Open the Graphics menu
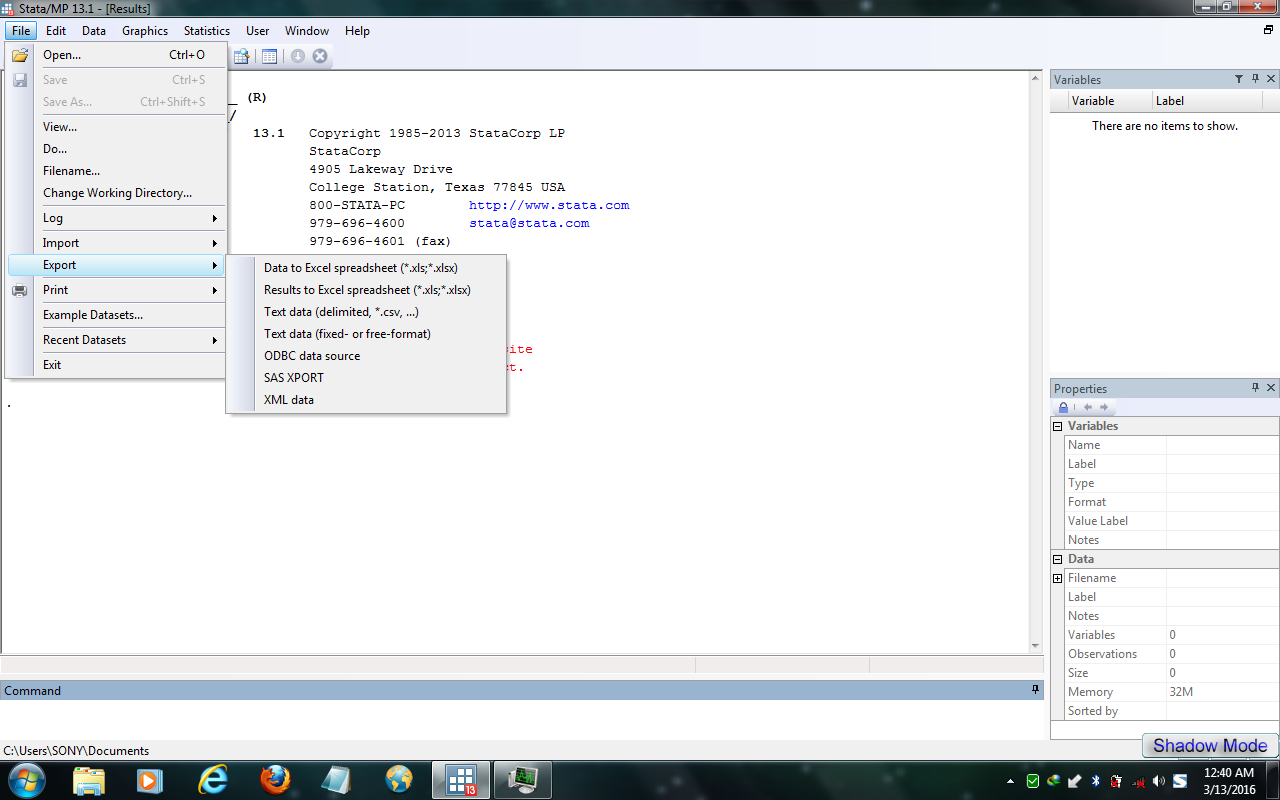Image resolution: width=1280 pixels, height=800 pixels. pyautogui.click(x=145, y=31)
